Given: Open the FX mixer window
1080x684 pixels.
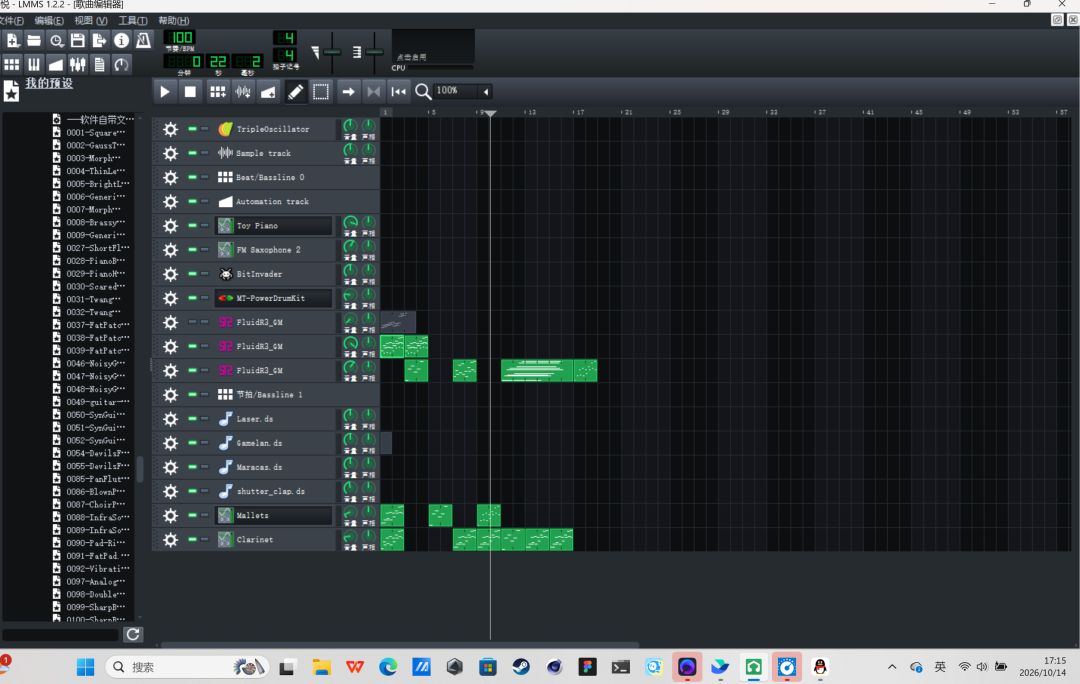Looking at the screenshot, I should pos(78,65).
